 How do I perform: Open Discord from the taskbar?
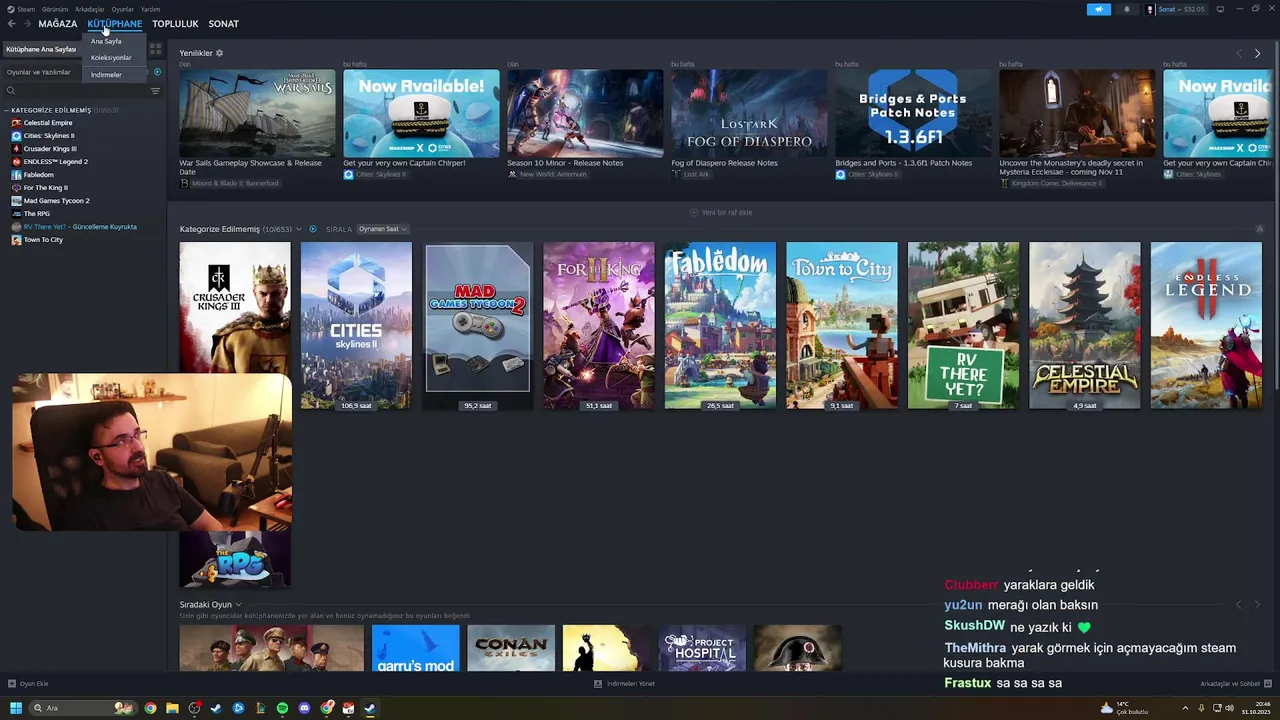point(304,708)
